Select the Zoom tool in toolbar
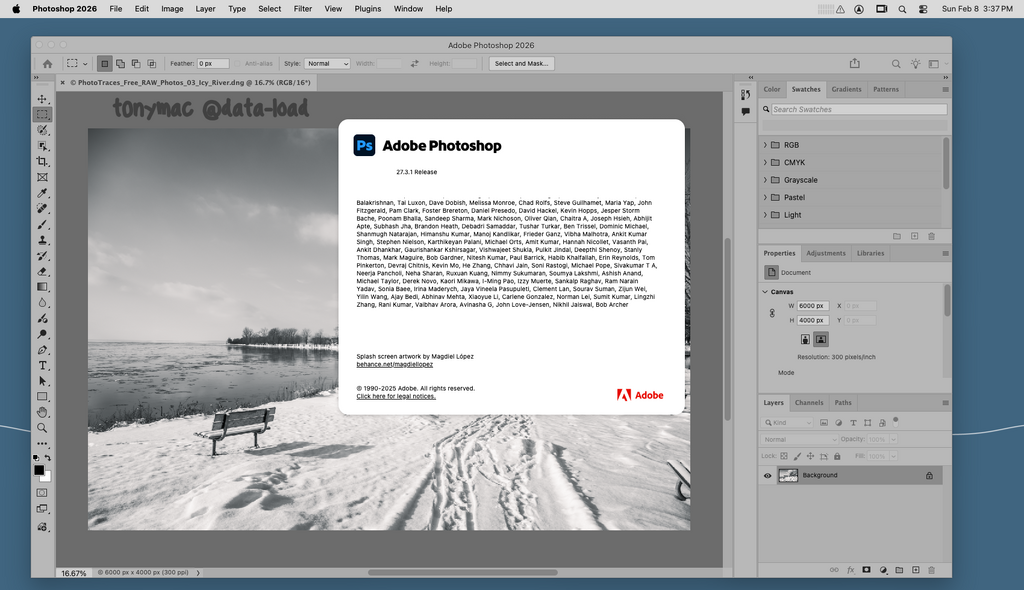The image size is (1024, 590). click(42, 428)
